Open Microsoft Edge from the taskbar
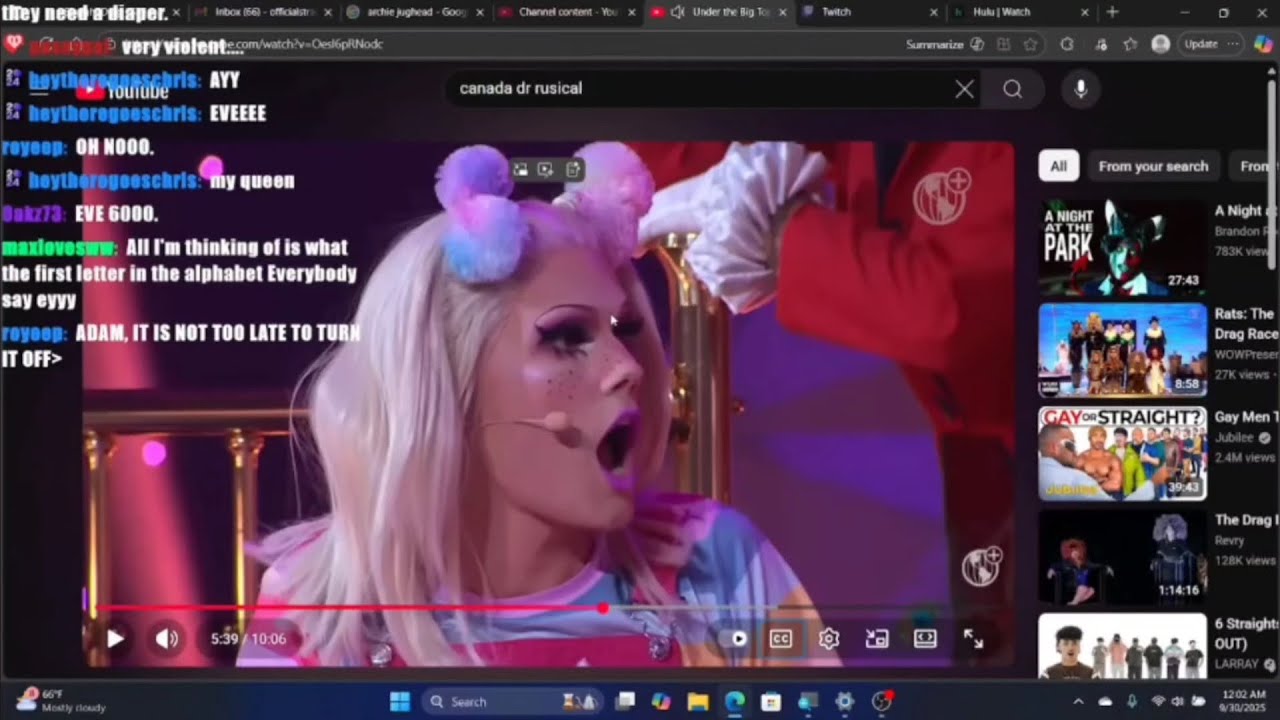Image resolution: width=1280 pixels, height=720 pixels. [734, 701]
